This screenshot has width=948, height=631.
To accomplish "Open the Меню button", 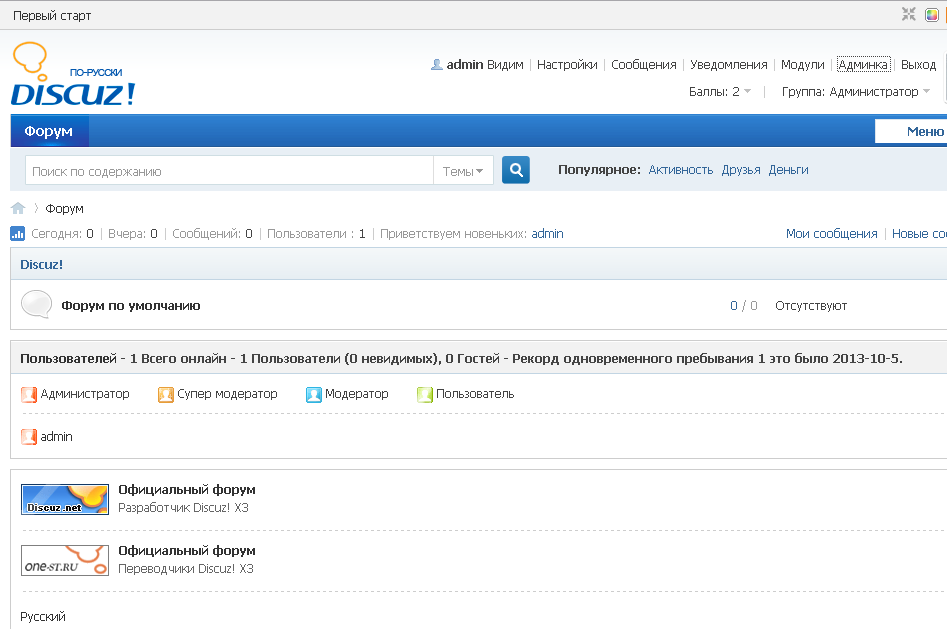I will [x=911, y=131].
